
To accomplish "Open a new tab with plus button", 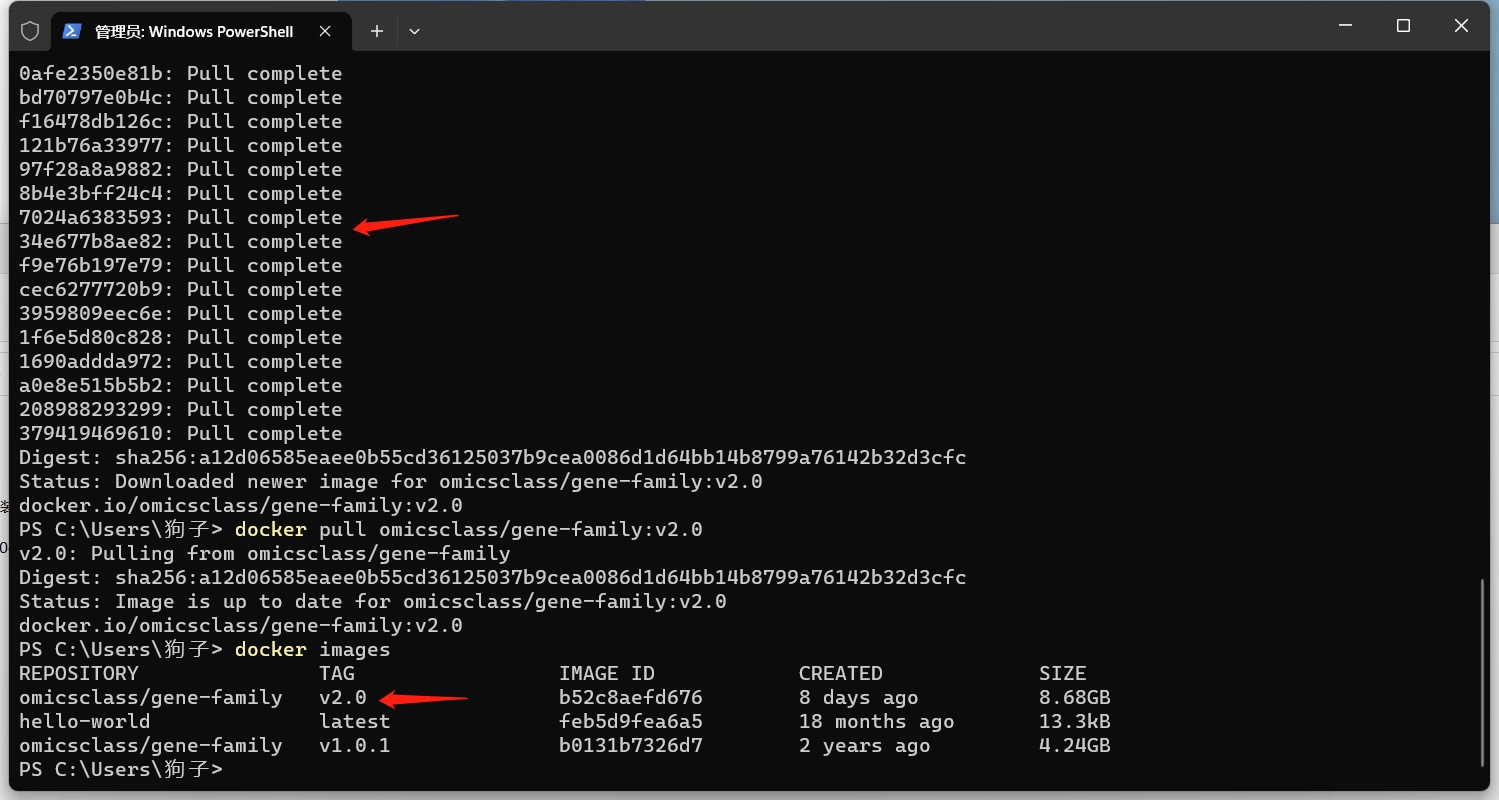I will point(377,31).
